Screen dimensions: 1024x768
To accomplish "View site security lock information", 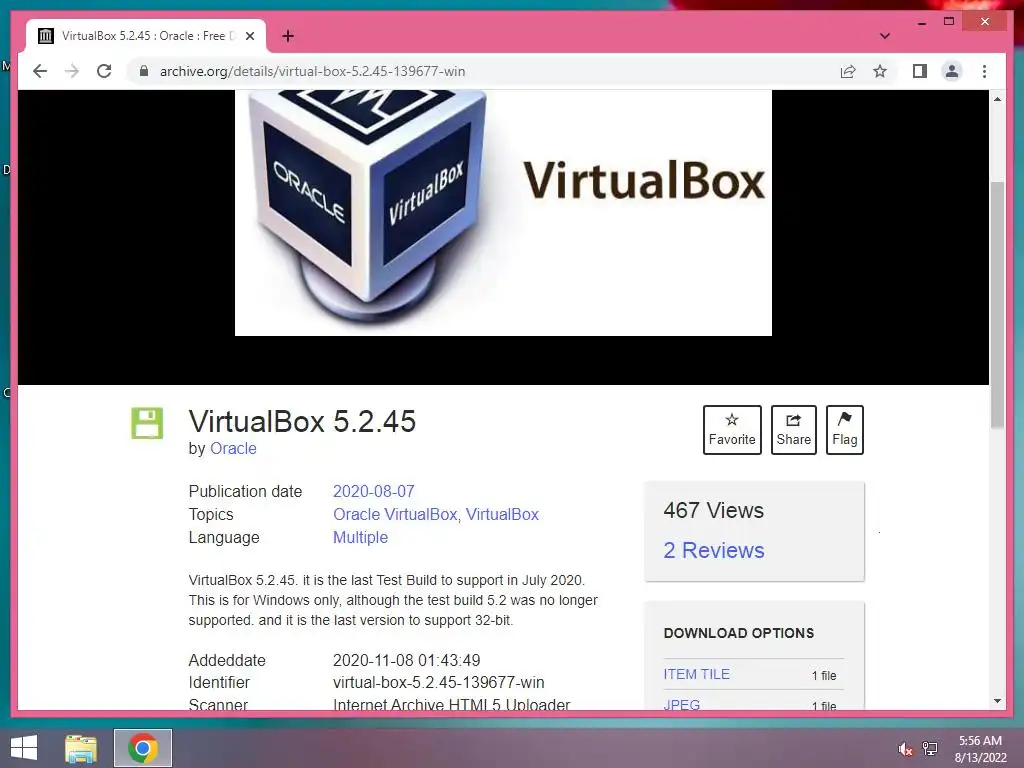I will click(x=144, y=71).
